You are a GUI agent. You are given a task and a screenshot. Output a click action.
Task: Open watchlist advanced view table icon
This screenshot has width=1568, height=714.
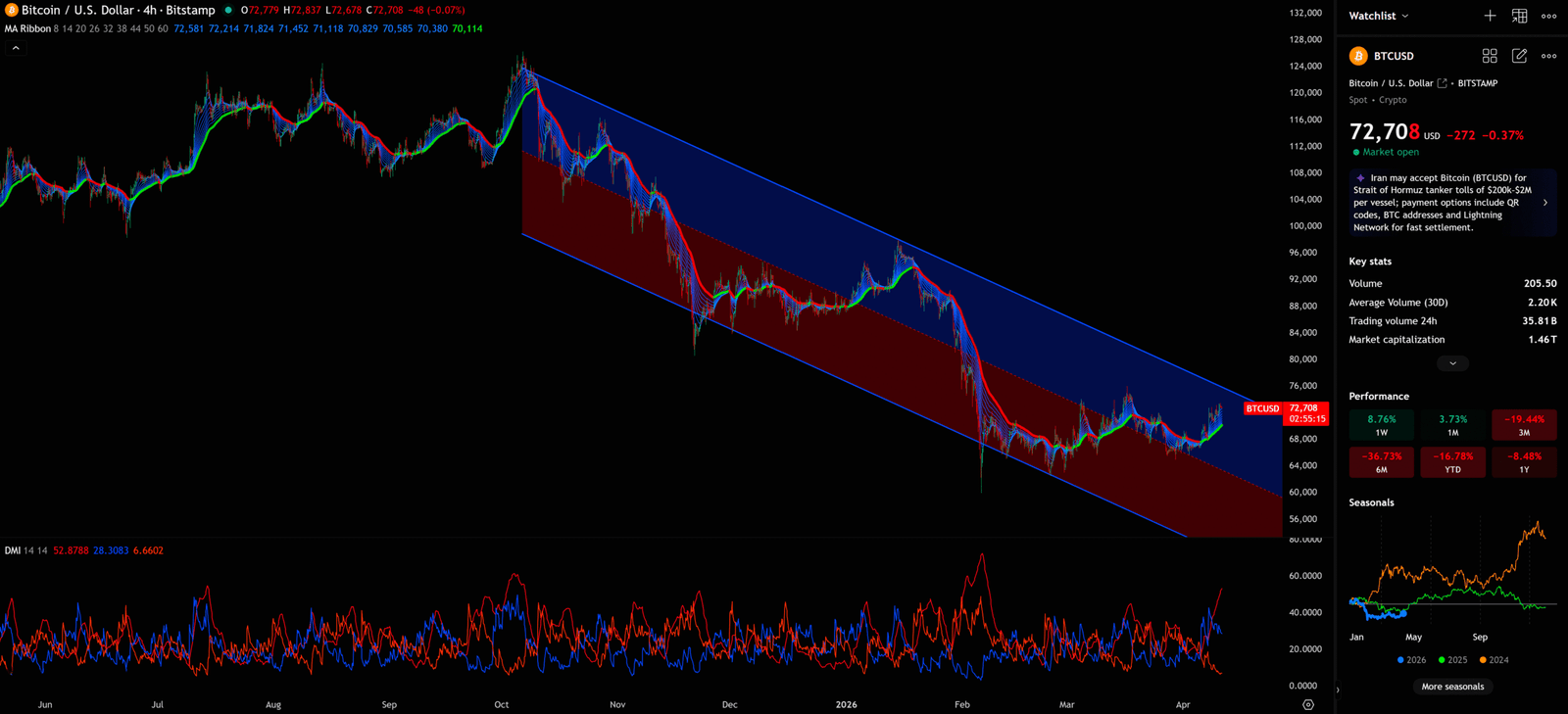click(1519, 16)
